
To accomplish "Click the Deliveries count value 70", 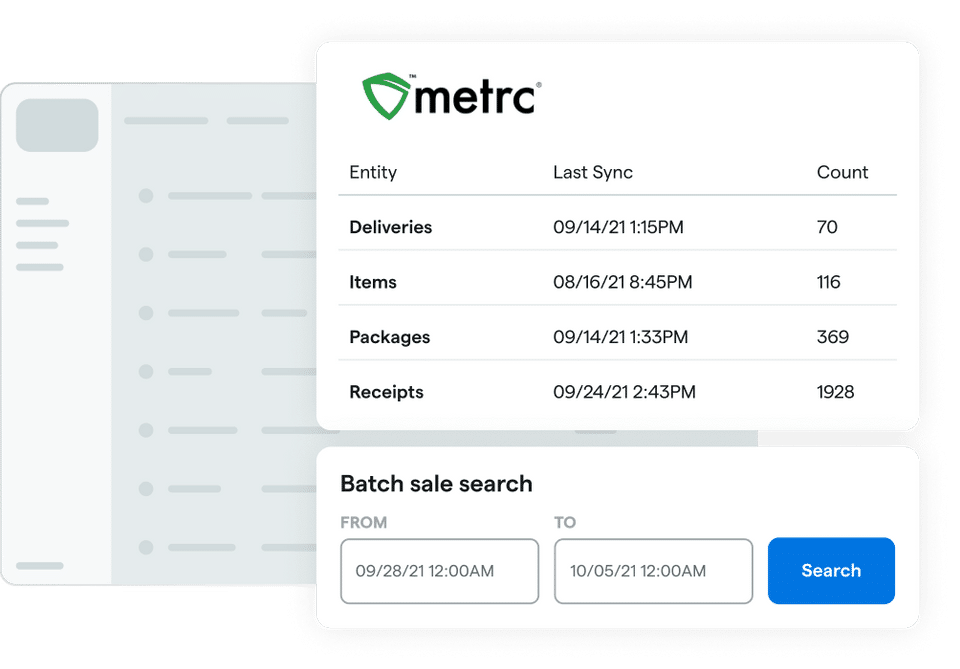I will tap(827, 227).
